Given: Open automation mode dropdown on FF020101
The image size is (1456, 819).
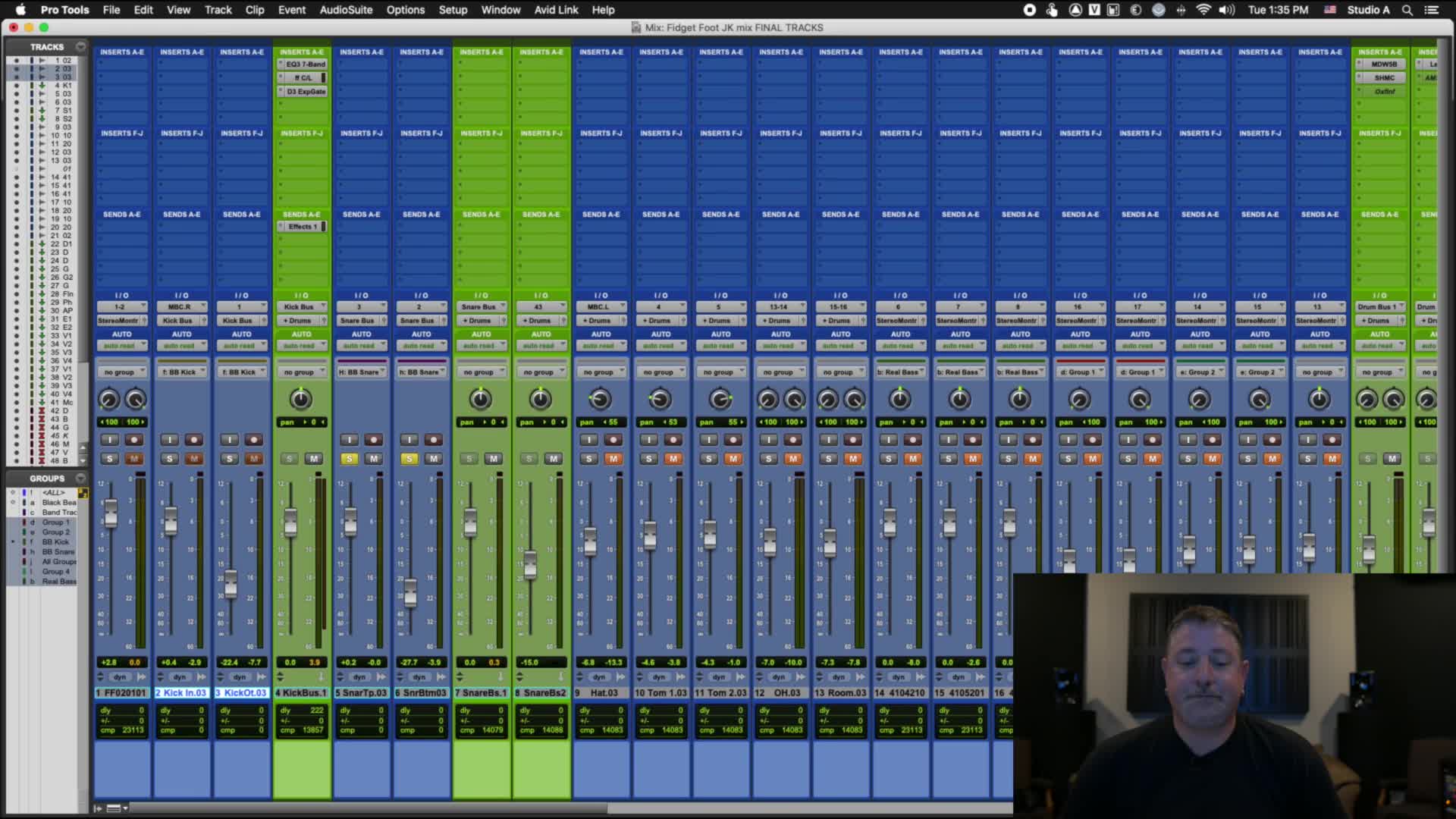Looking at the screenshot, I should [x=121, y=346].
